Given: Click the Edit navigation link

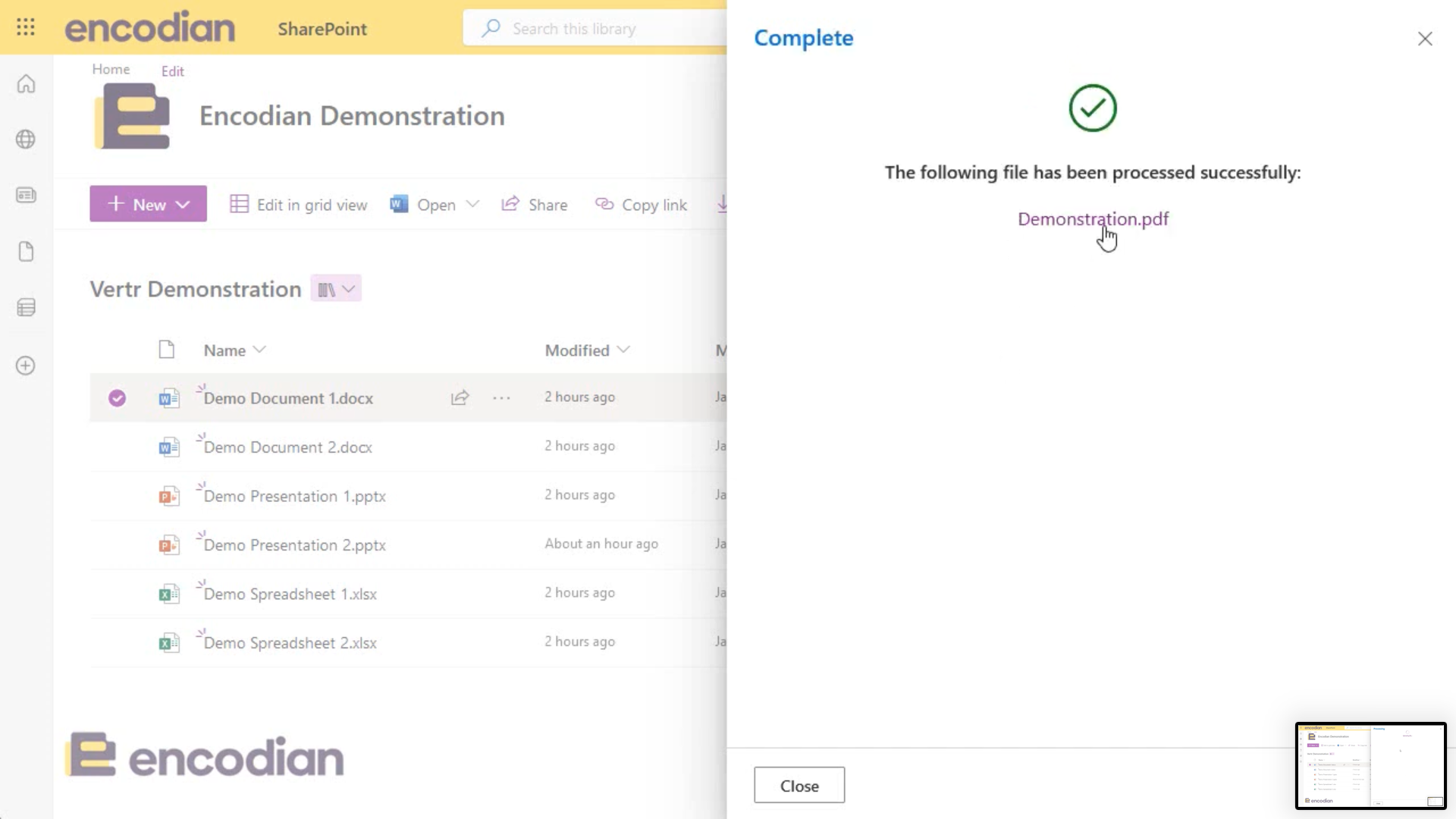Looking at the screenshot, I should pos(172,71).
